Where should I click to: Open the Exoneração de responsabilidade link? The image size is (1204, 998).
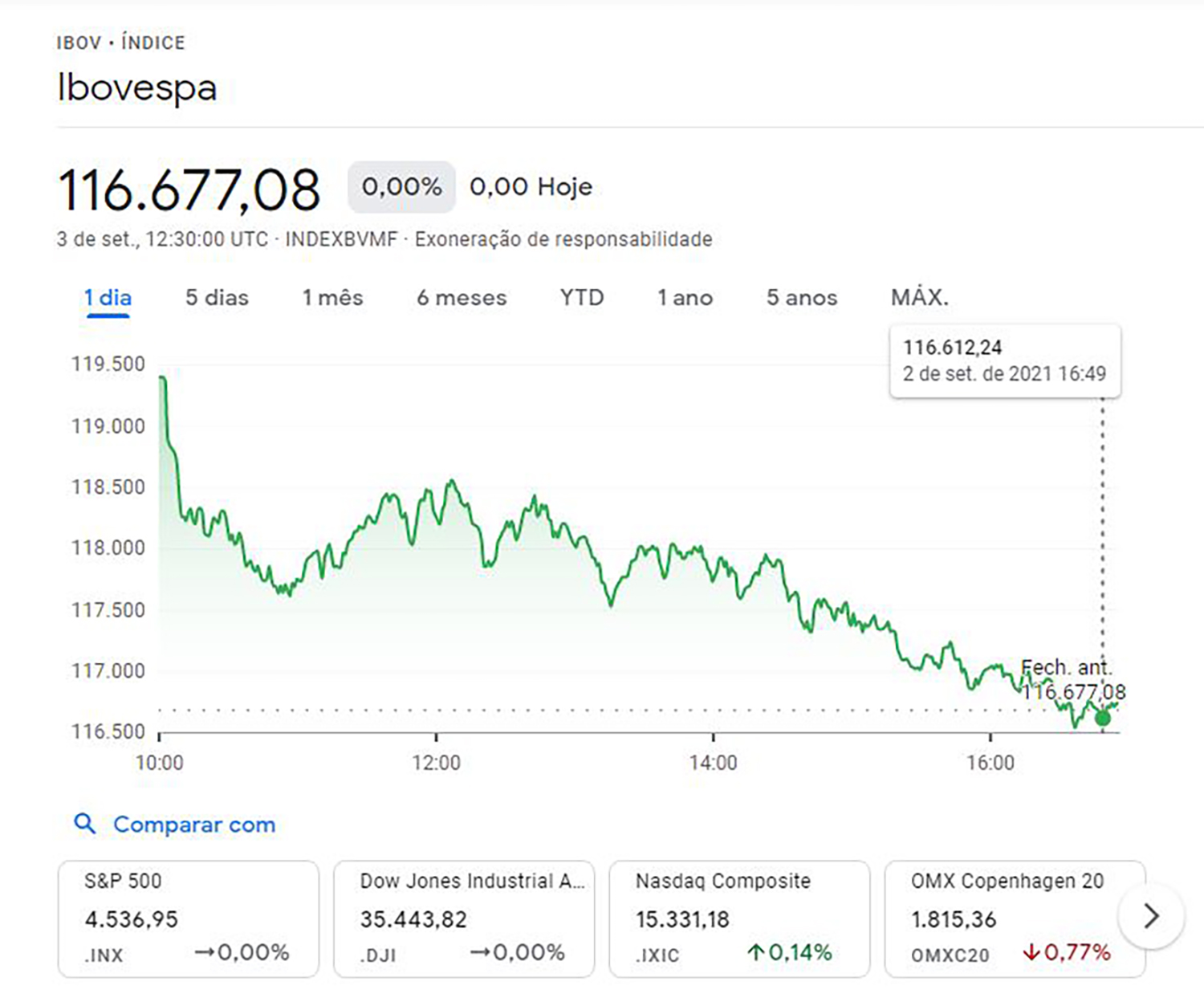pyautogui.click(x=563, y=239)
